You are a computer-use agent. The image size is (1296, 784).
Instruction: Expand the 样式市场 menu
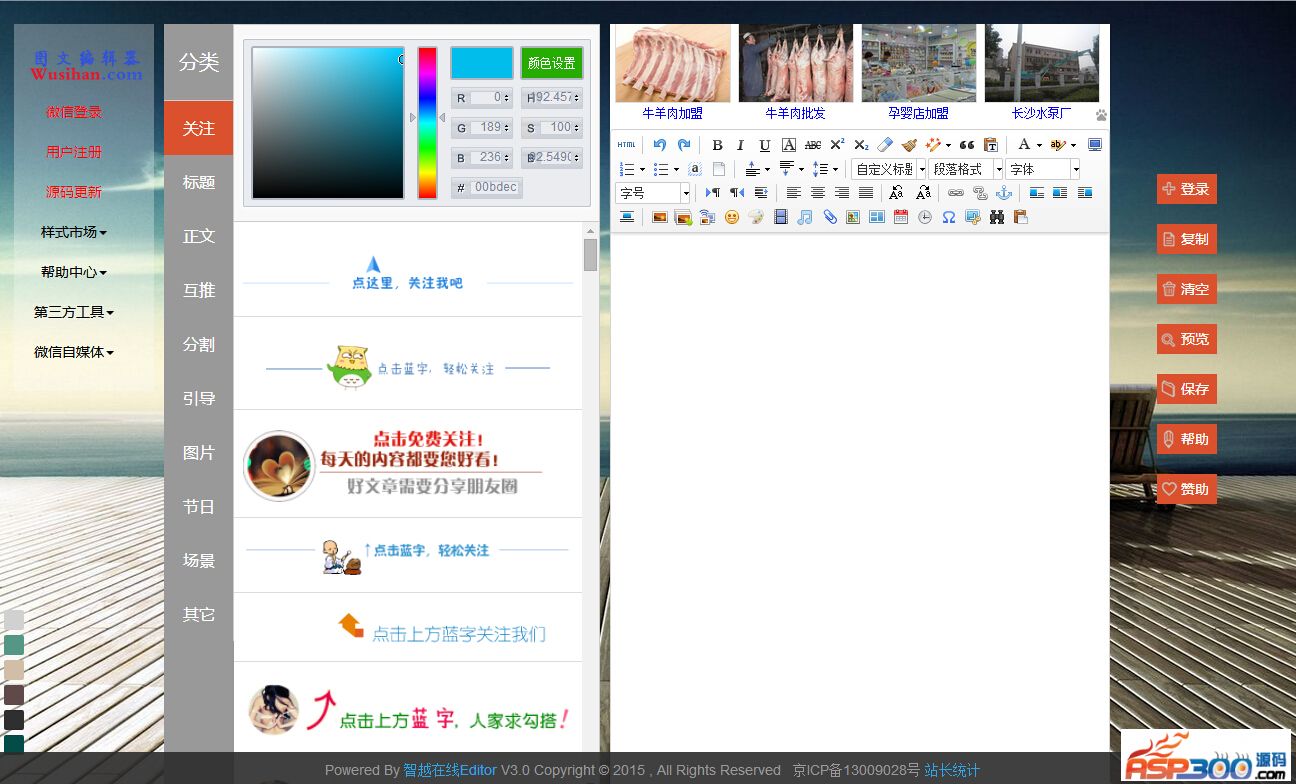point(73,232)
